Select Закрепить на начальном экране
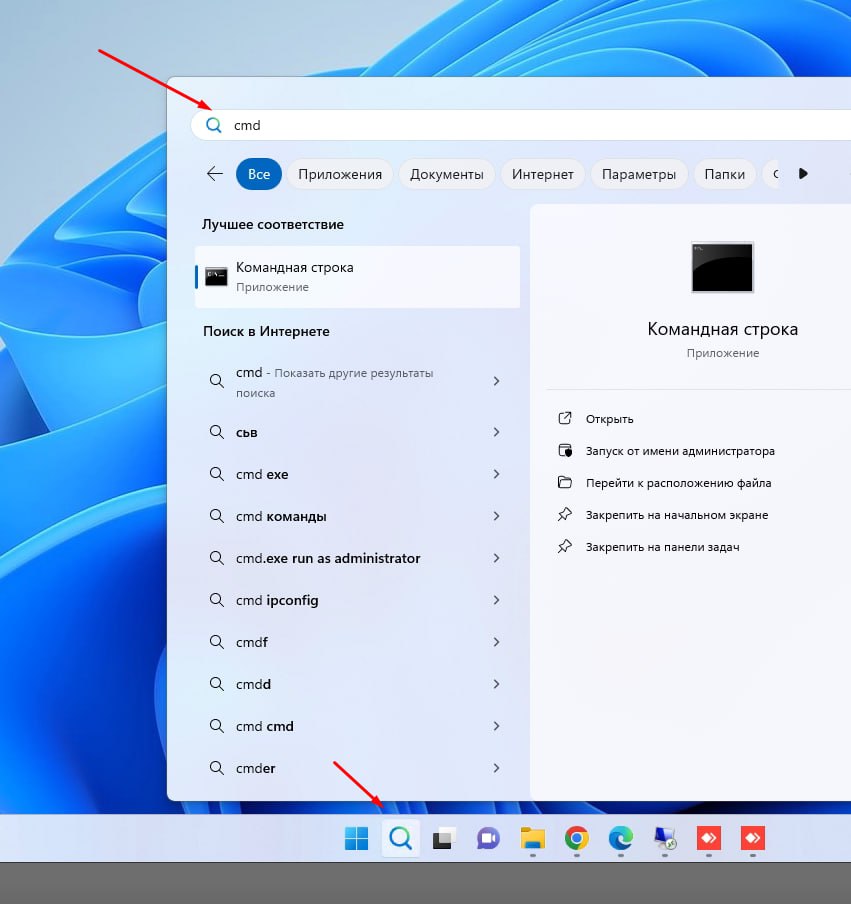Image resolution: width=851 pixels, height=904 pixels. coord(677,515)
